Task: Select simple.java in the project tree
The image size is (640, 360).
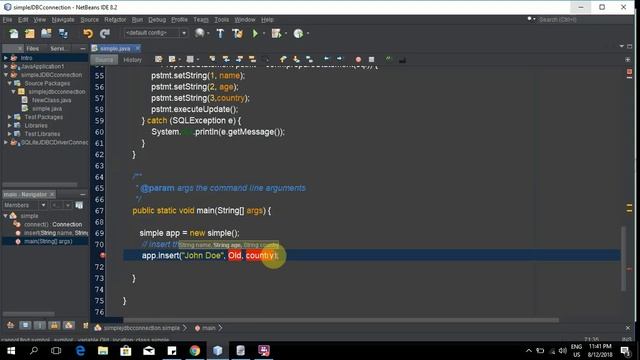Action: click(x=47, y=109)
